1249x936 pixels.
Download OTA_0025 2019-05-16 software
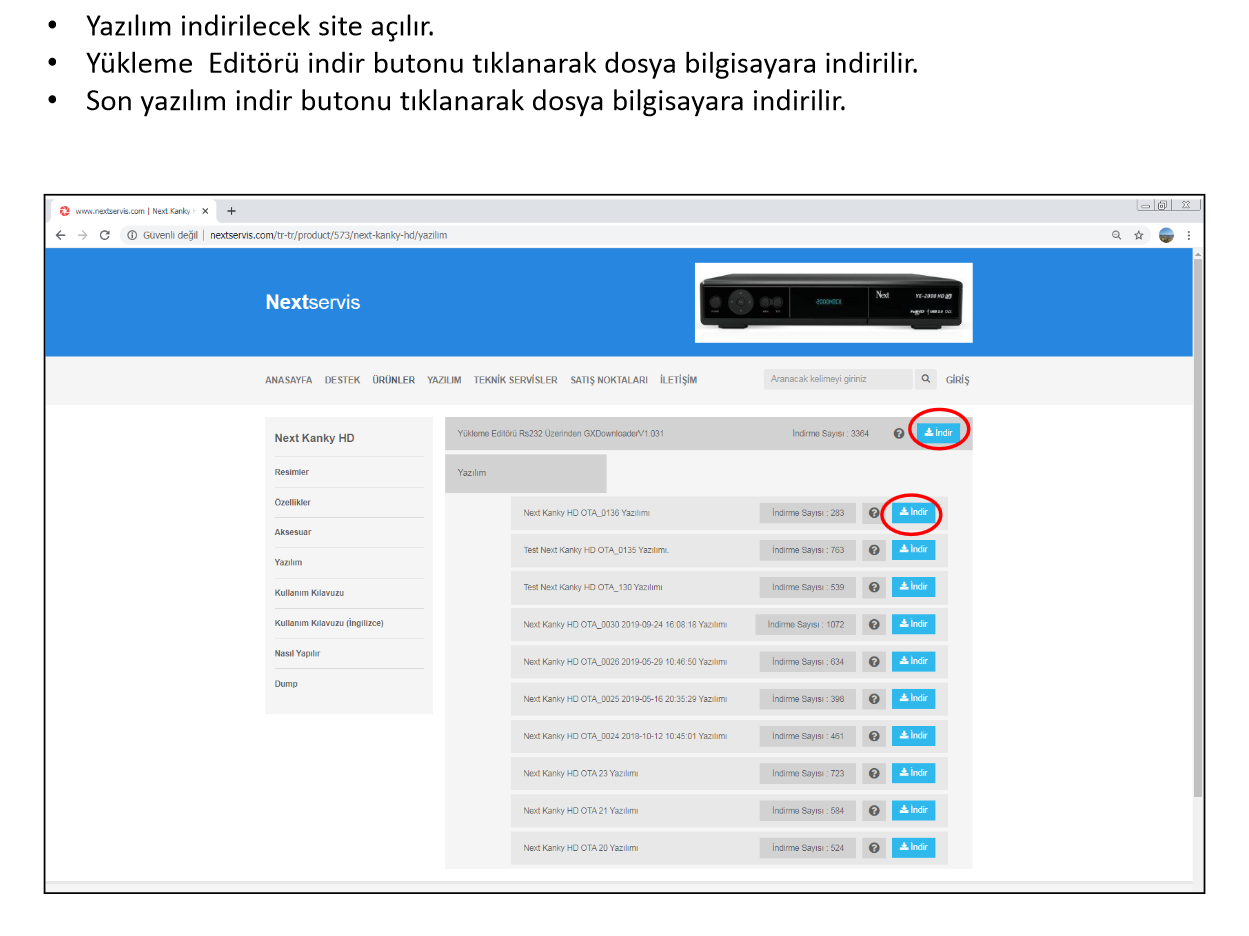tap(913, 698)
